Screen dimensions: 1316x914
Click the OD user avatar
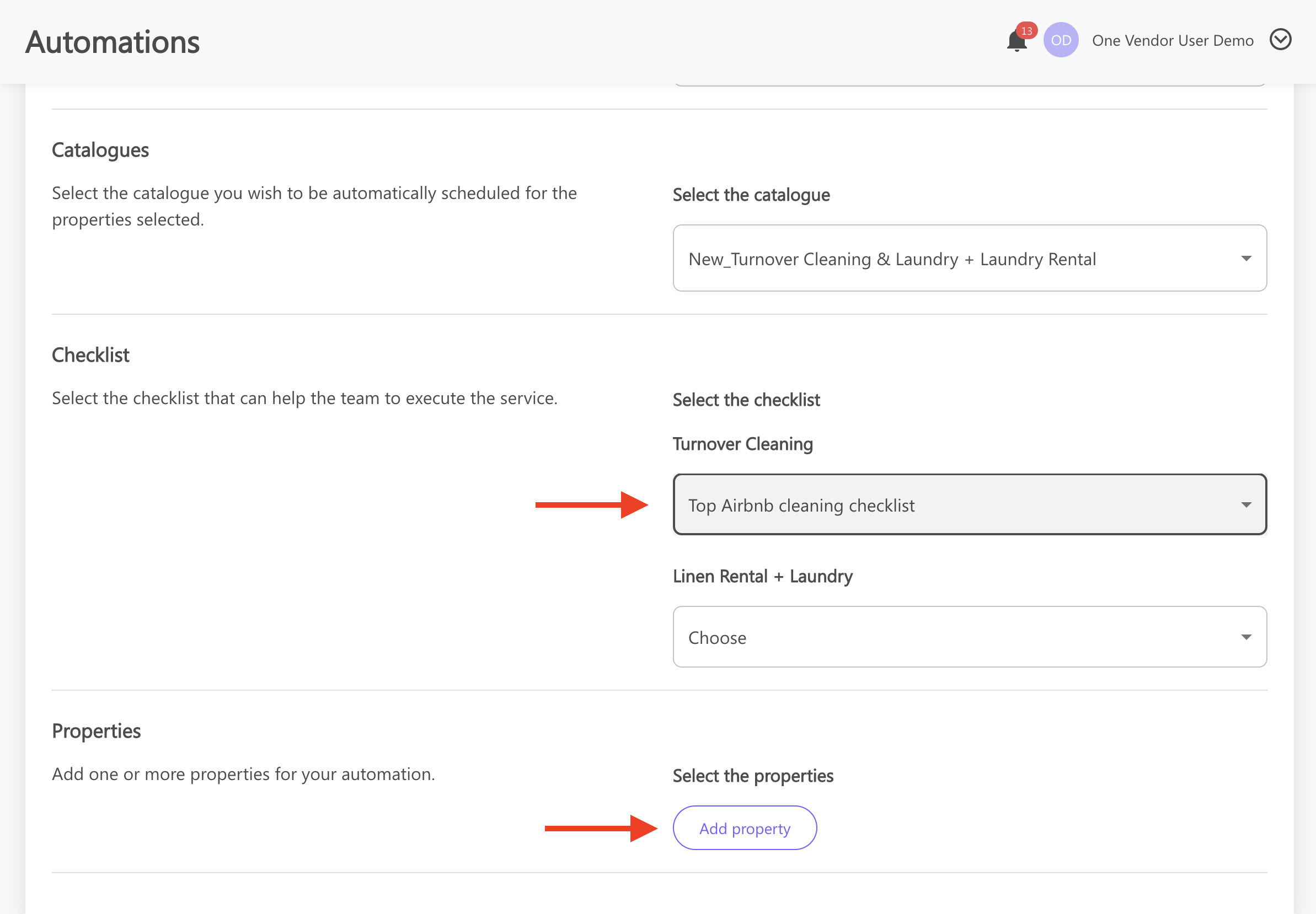[x=1061, y=40]
